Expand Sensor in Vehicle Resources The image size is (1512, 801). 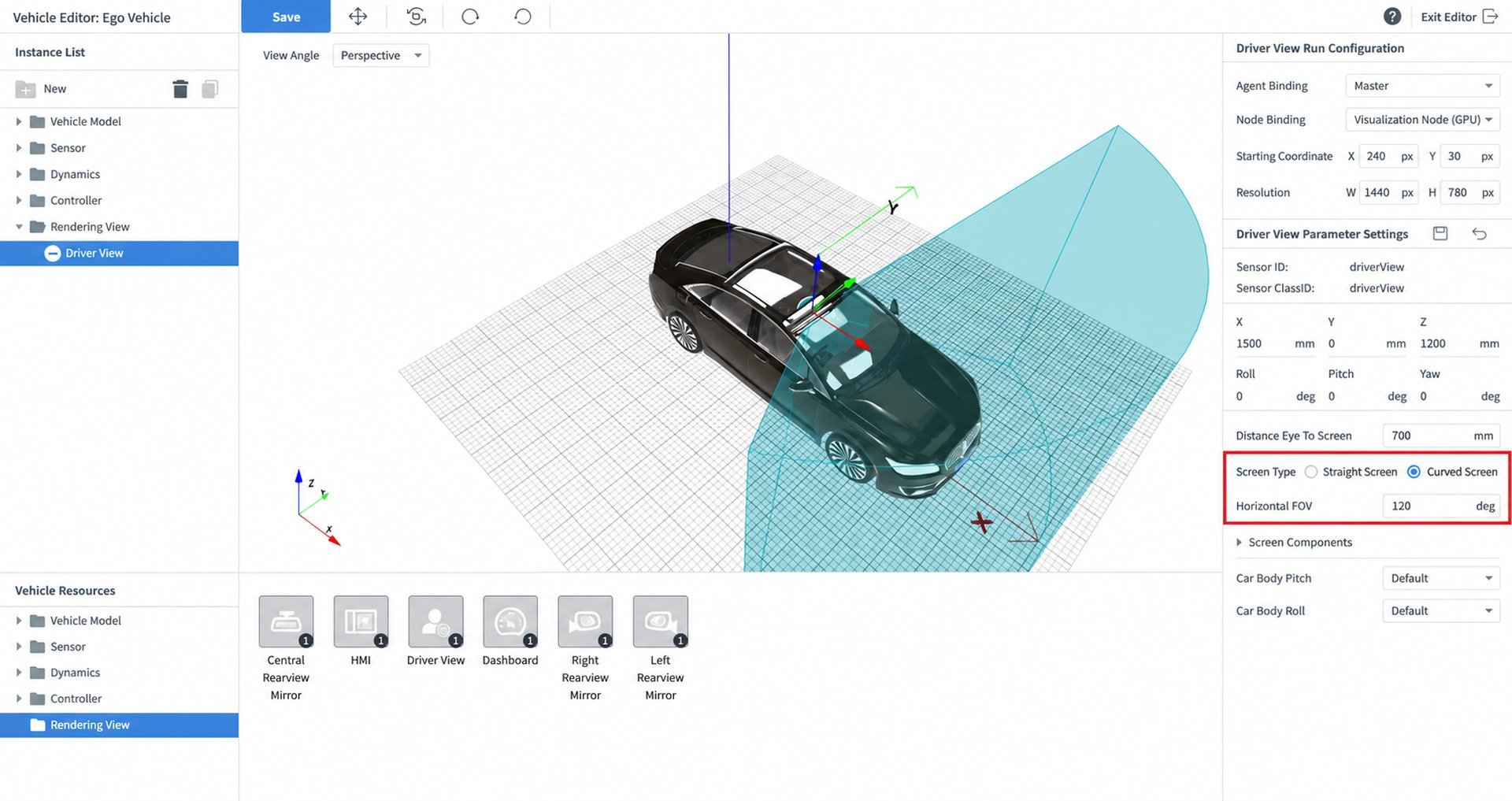point(19,647)
